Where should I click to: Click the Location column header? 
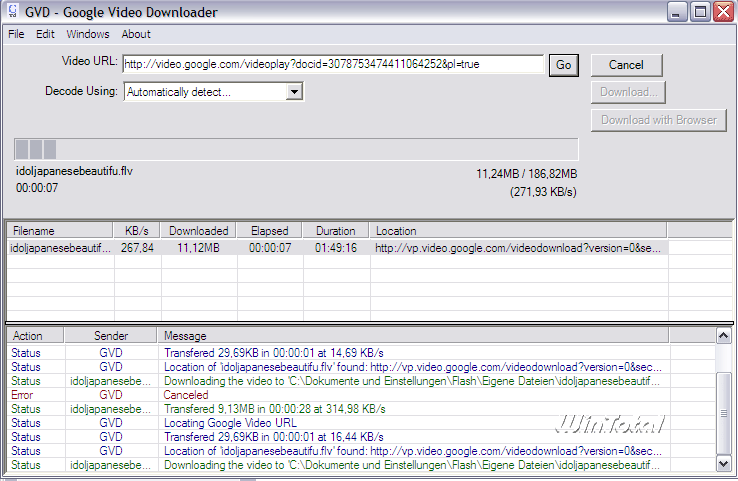[518, 231]
